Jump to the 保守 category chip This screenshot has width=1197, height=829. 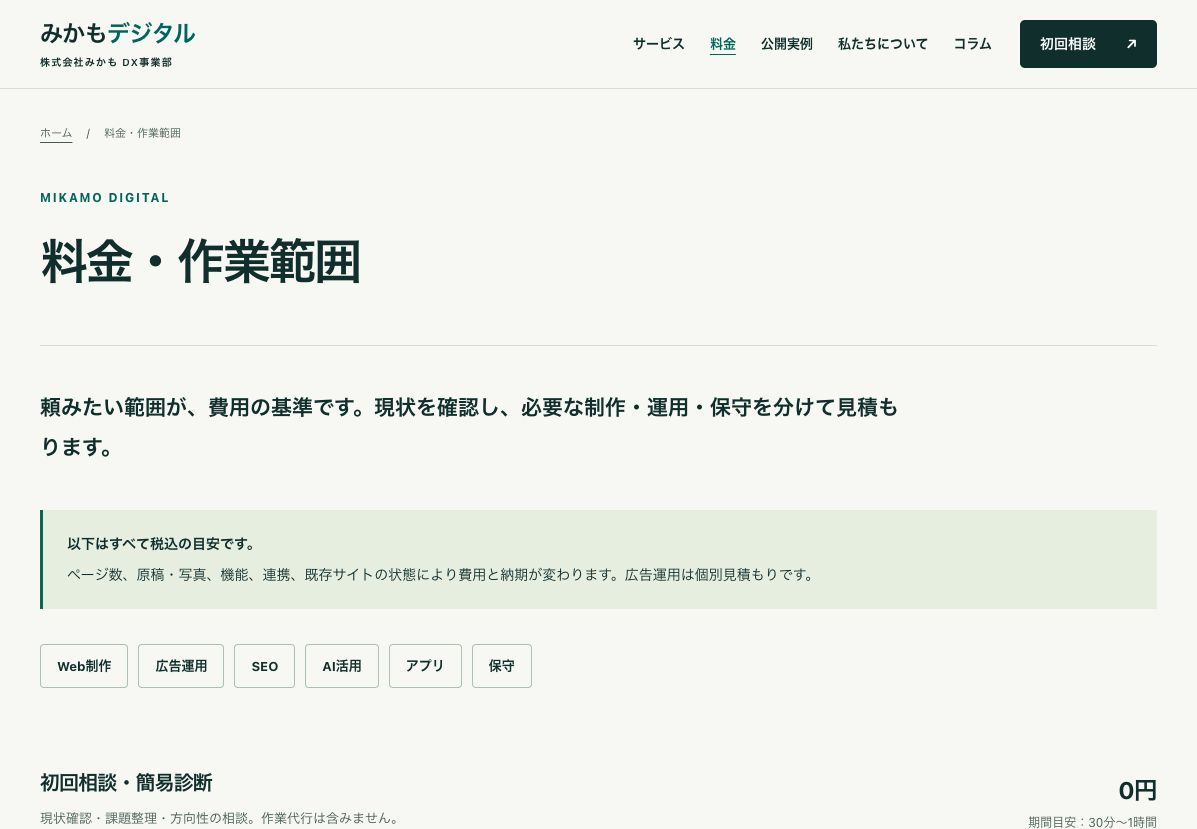pyautogui.click(x=502, y=666)
